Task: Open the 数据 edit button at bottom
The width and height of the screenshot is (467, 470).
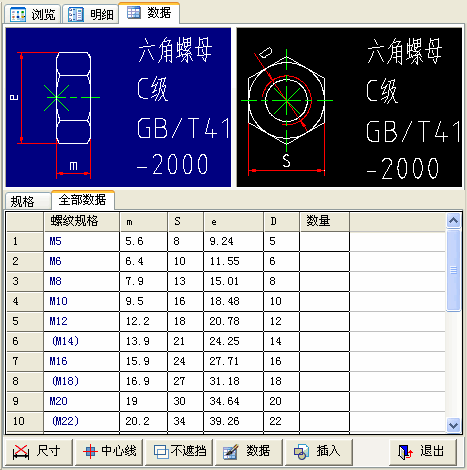Action: 249,452
